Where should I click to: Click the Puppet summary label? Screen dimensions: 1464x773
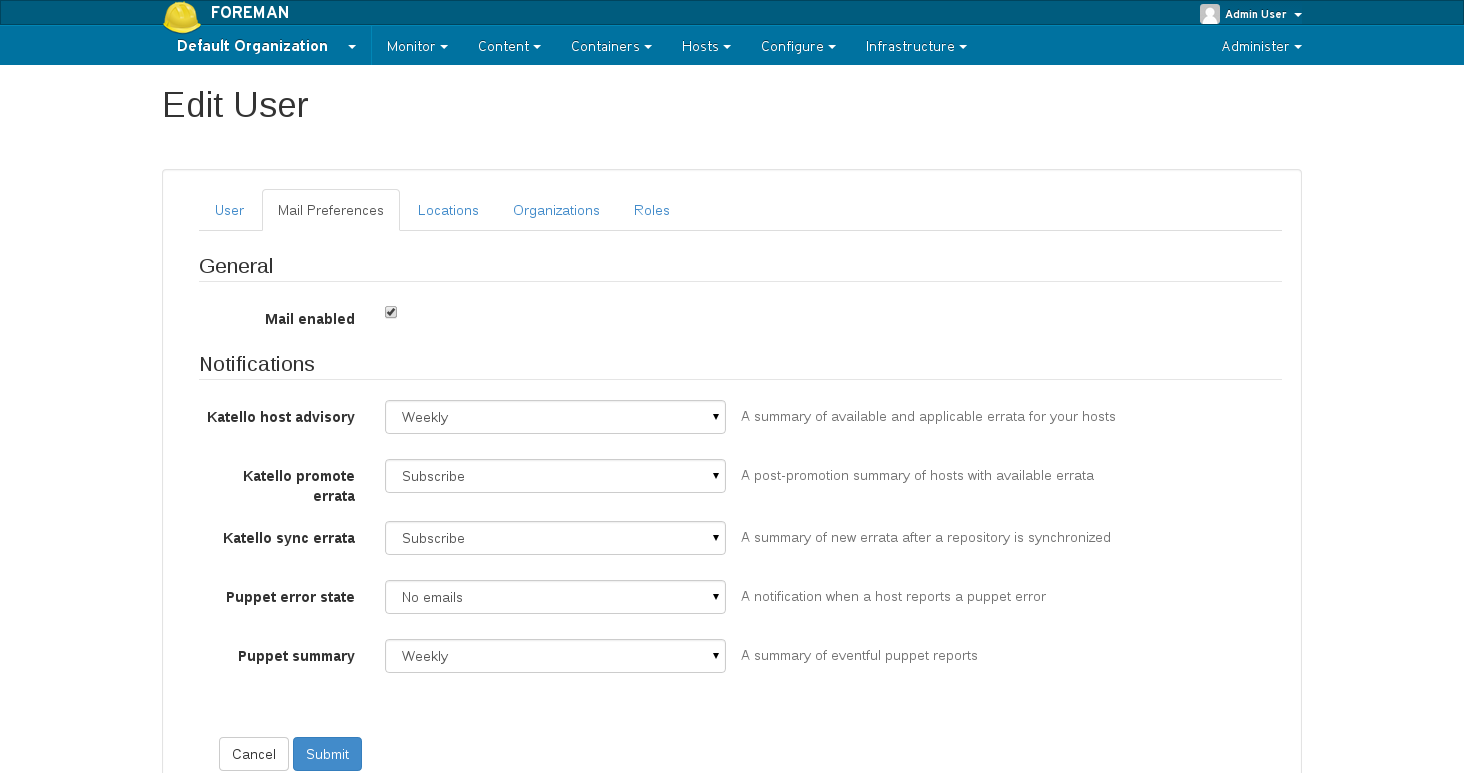pos(296,656)
